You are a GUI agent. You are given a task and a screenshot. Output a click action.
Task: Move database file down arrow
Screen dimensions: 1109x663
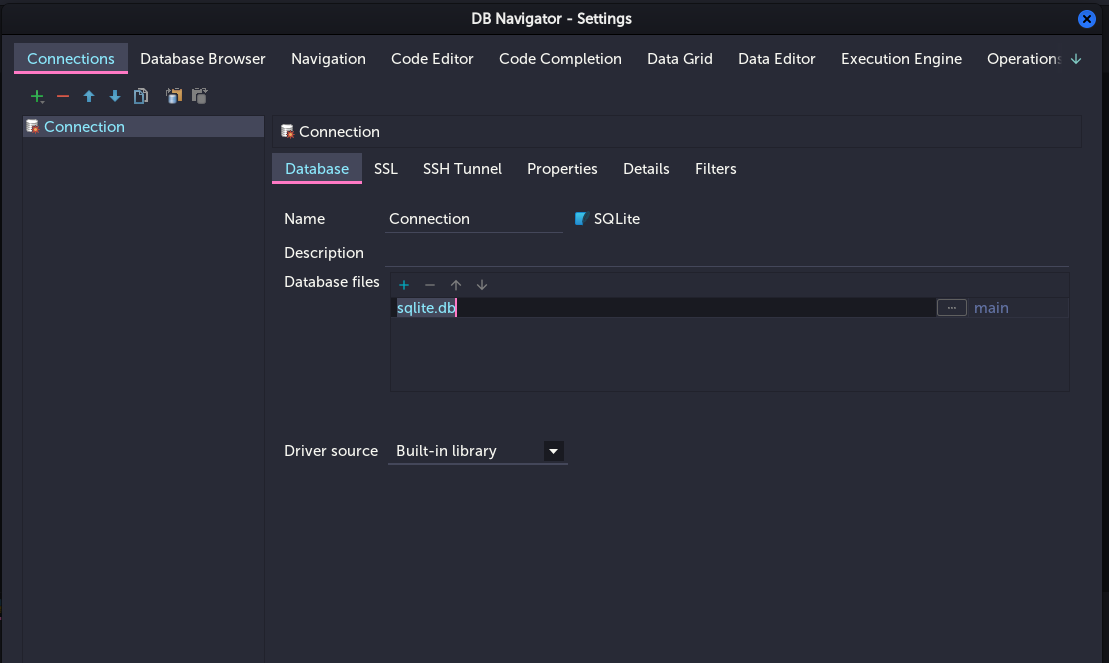tap(482, 285)
